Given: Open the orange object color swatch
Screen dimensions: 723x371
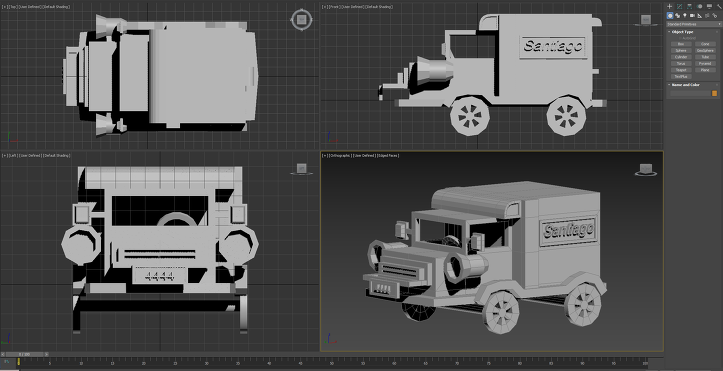Looking at the screenshot, I should (x=714, y=94).
